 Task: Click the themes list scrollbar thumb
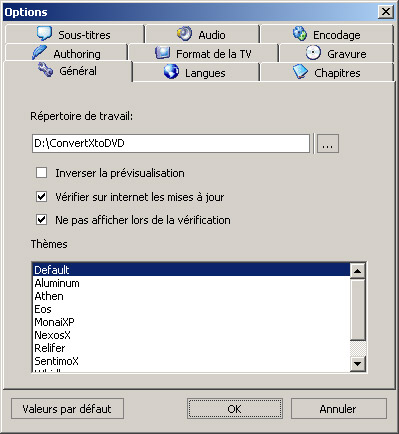click(x=358, y=309)
